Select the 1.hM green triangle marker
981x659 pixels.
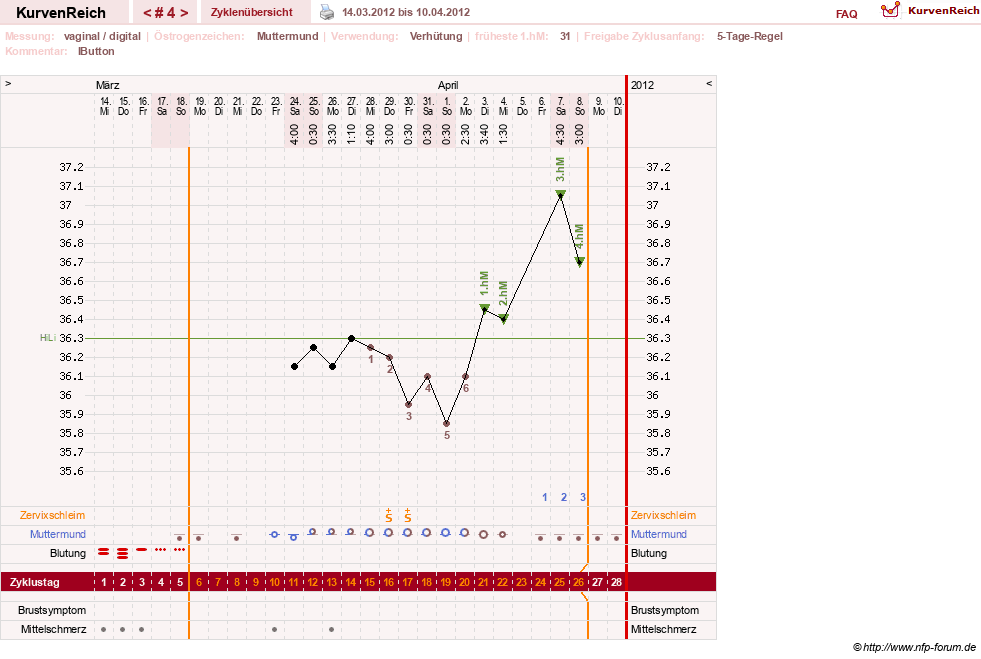click(484, 307)
